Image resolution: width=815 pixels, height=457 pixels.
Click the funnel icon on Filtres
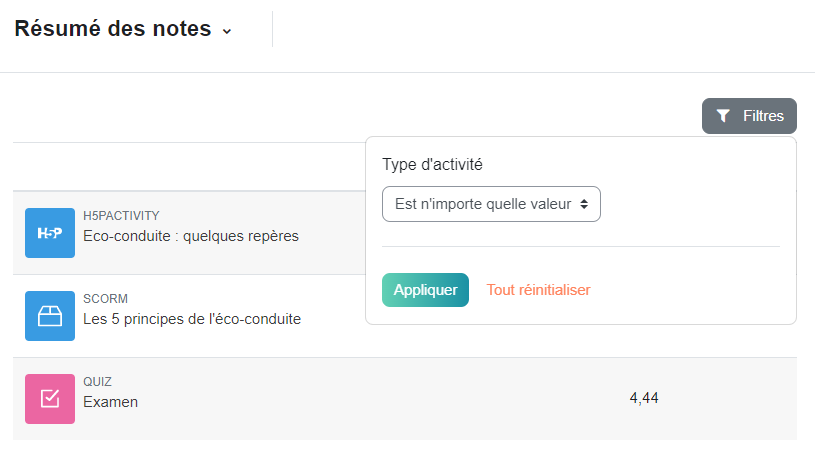tap(723, 116)
